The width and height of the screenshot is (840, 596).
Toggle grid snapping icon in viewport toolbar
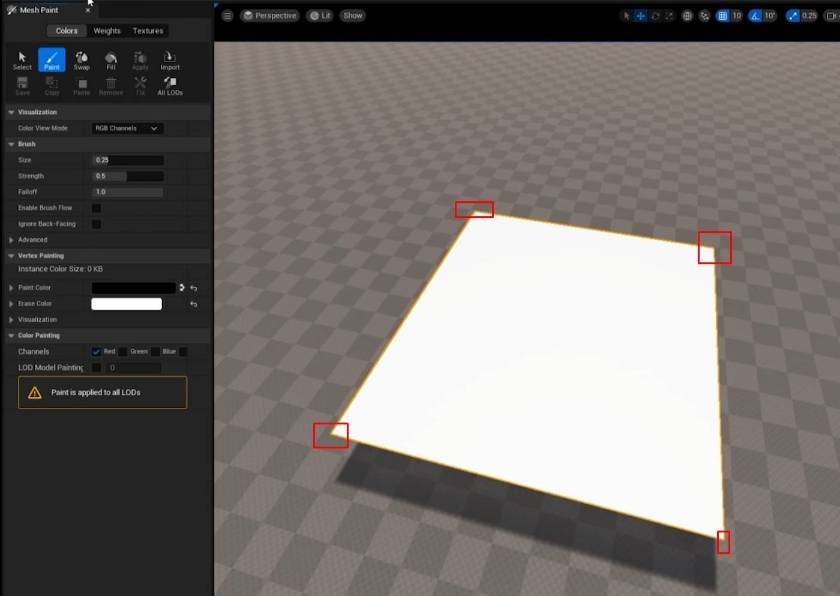(723, 16)
